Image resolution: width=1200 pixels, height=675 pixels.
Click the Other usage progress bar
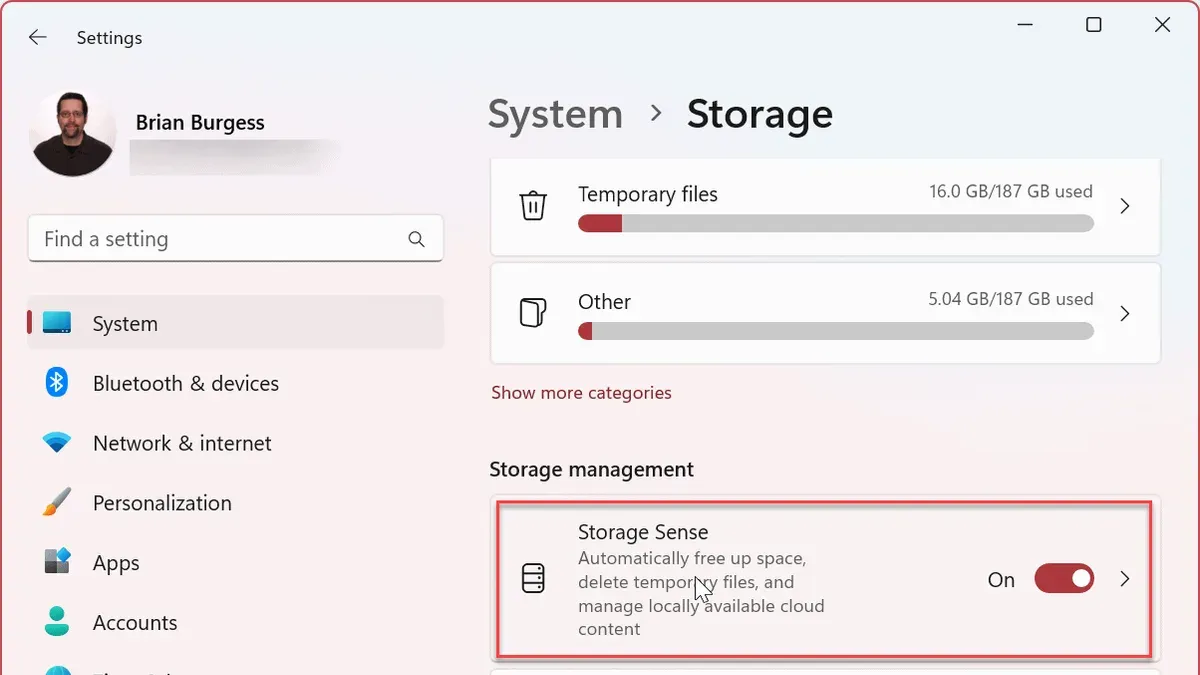click(x=835, y=331)
